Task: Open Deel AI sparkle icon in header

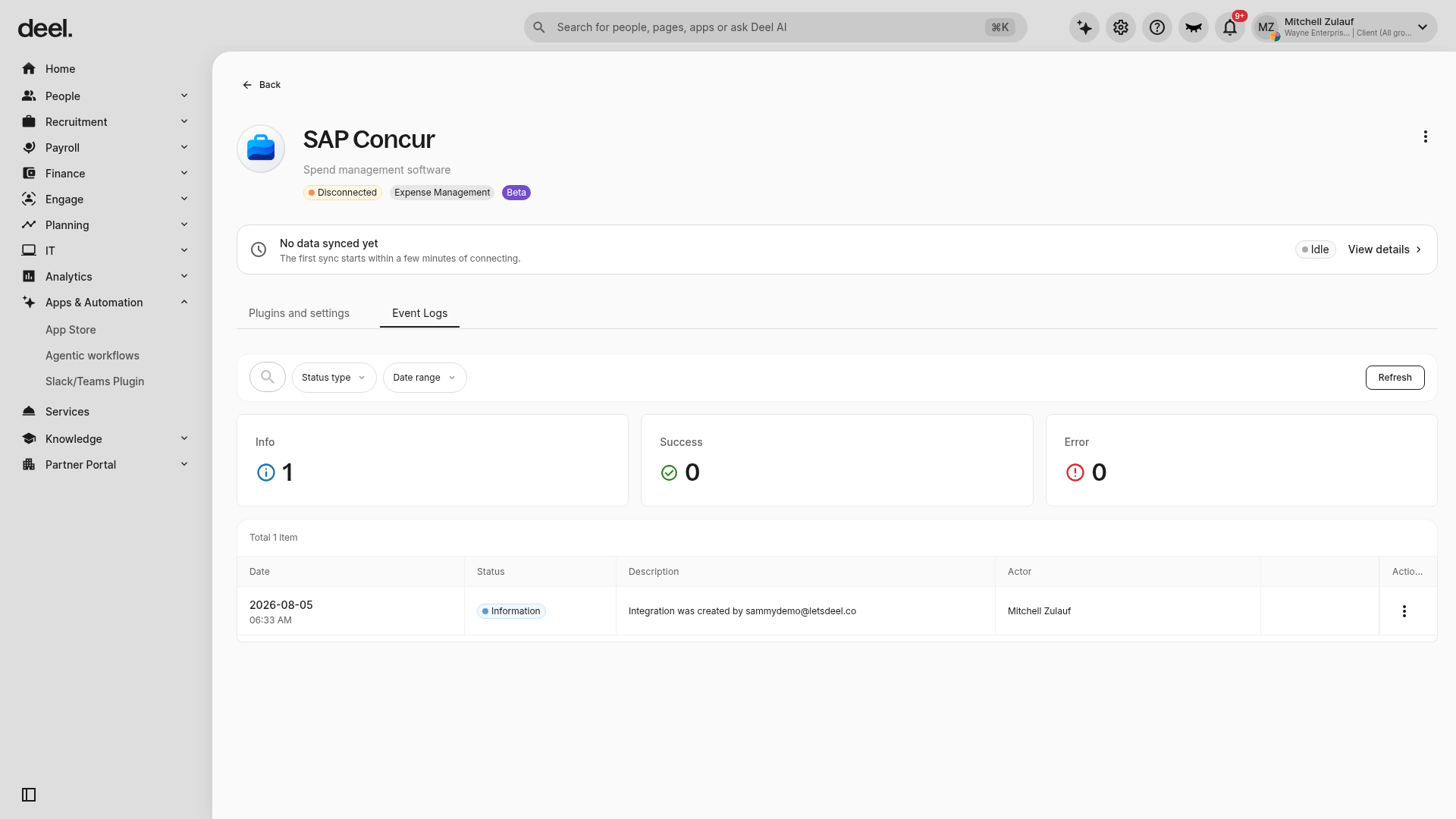Action: [1084, 27]
